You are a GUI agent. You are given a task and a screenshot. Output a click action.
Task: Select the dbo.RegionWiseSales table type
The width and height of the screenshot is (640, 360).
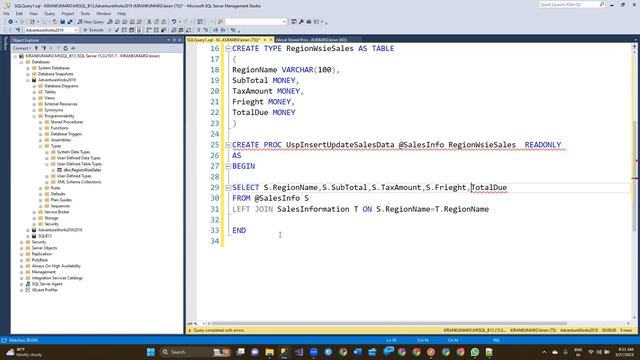(82, 170)
